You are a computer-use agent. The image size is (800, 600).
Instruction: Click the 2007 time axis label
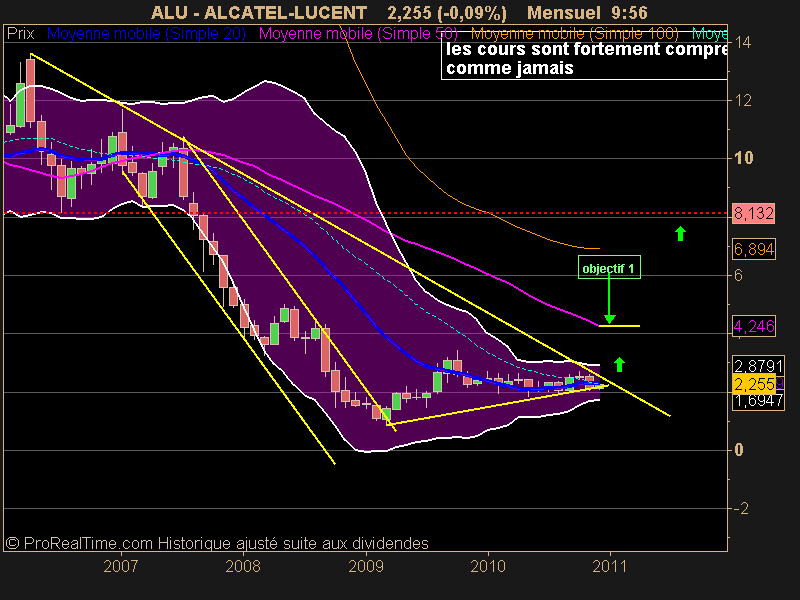click(121, 566)
